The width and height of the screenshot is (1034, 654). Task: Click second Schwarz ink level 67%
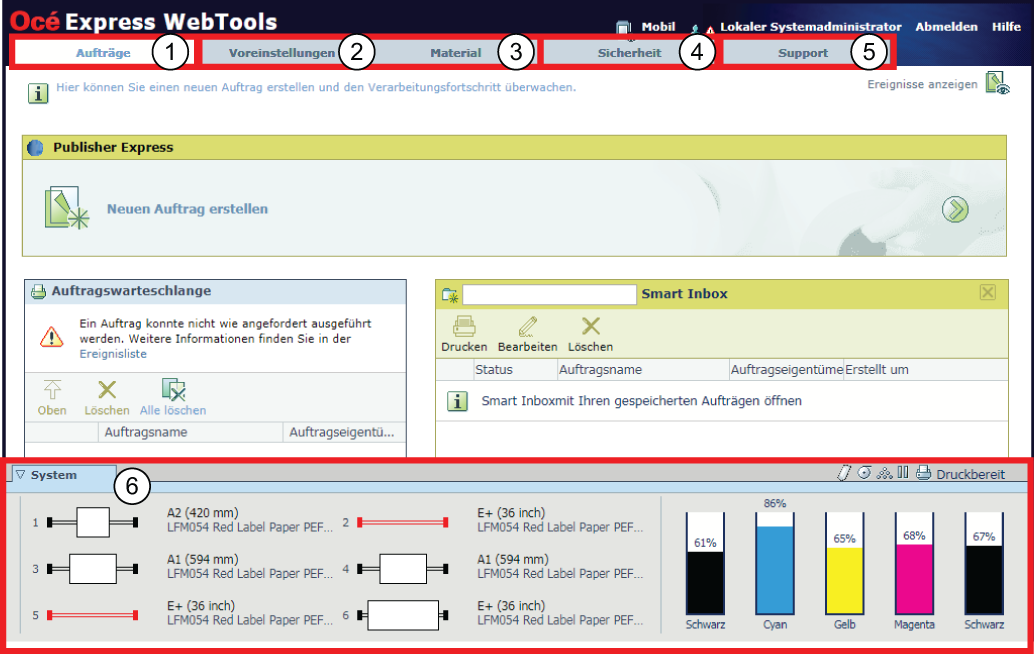click(x=984, y=564)
